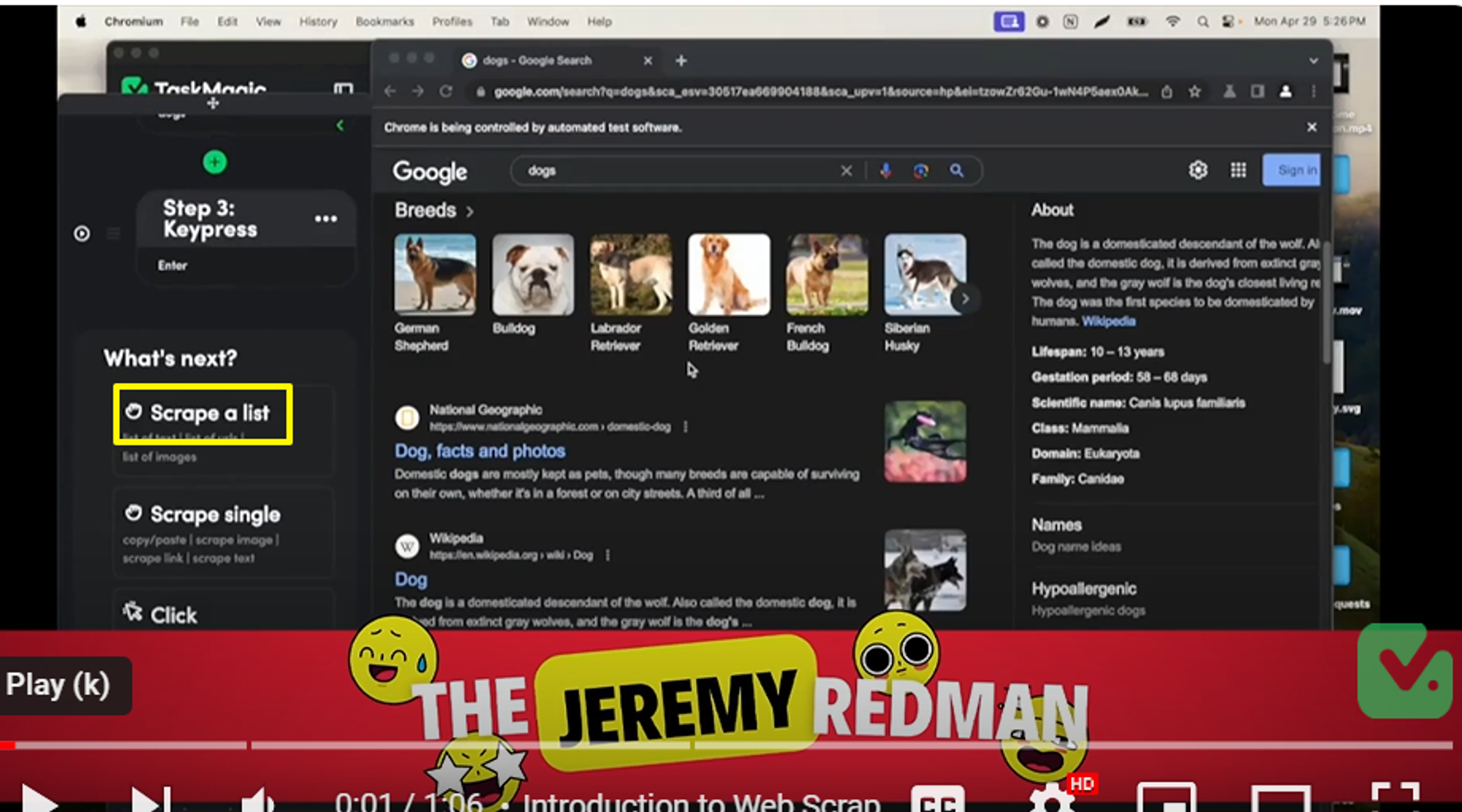Open the Wikipedia Dog result link
Image resolution: width=1462 pixels, height=812 pixels.
[411, 580]
